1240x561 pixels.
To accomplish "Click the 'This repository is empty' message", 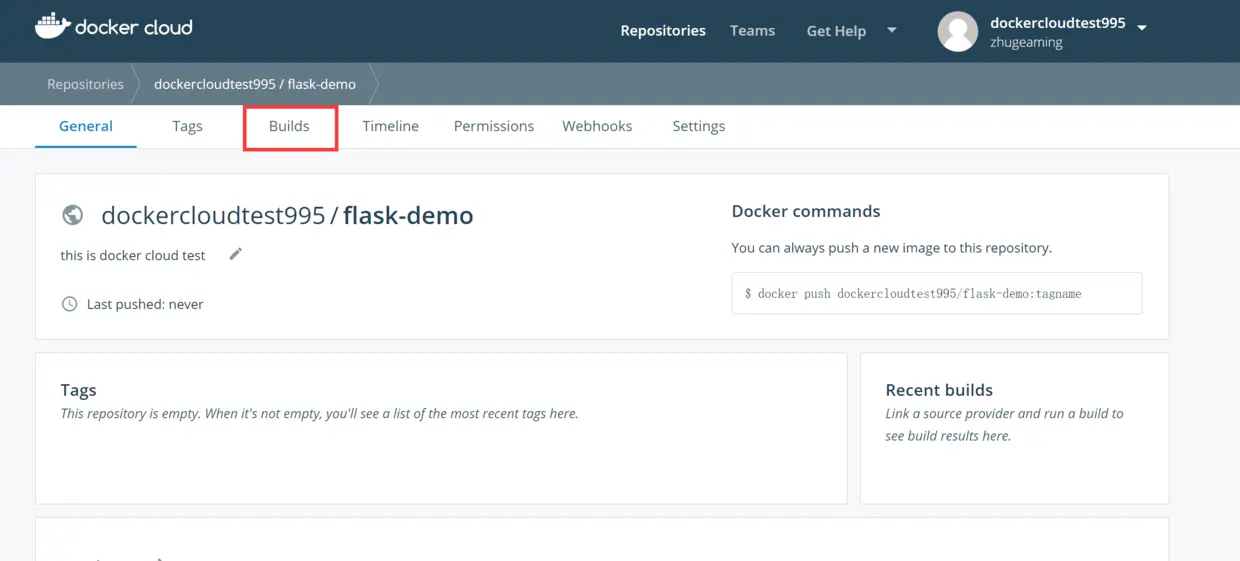I will (x=319, y=413).
